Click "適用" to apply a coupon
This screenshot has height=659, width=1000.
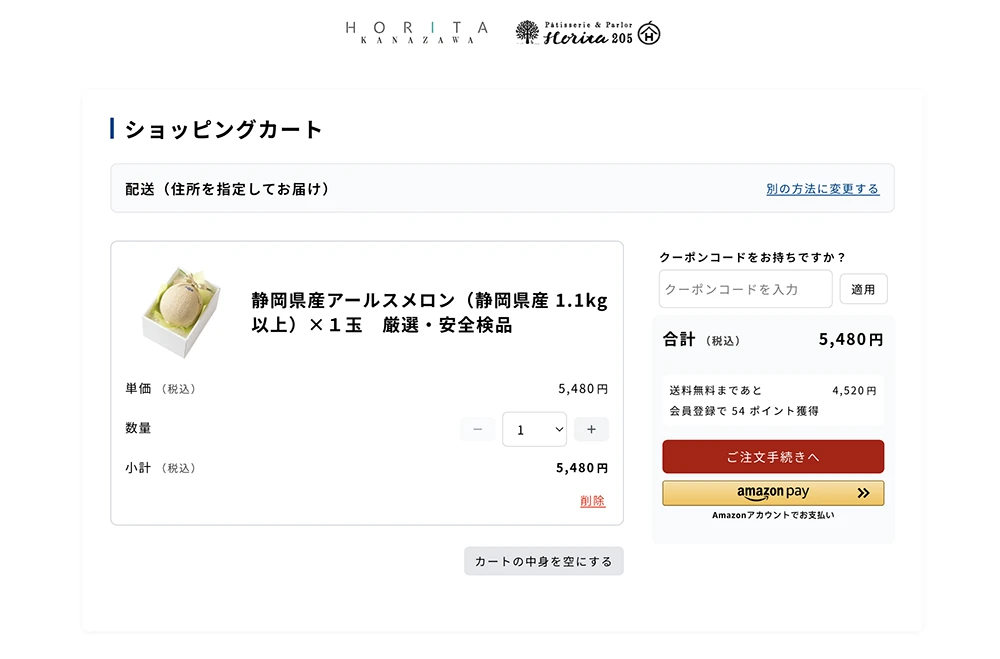(x=863, y=289)
